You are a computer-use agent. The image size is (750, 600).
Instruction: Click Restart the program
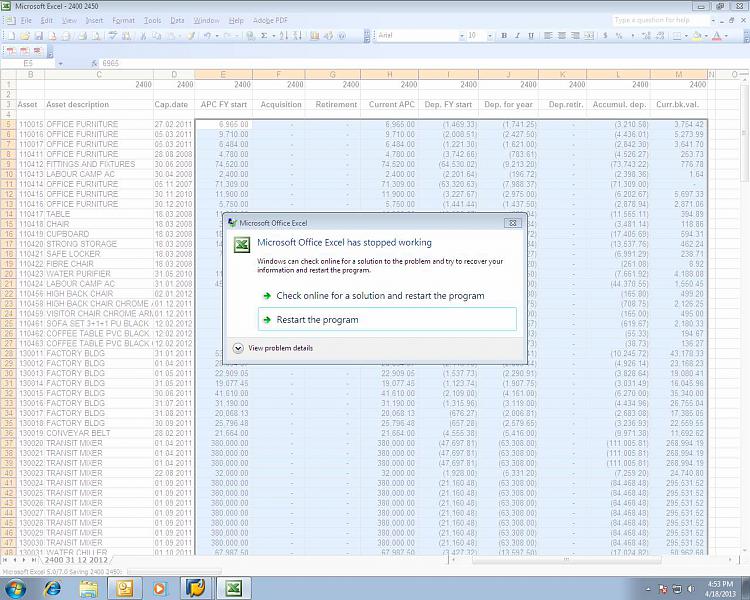click(x=387, y=319)
